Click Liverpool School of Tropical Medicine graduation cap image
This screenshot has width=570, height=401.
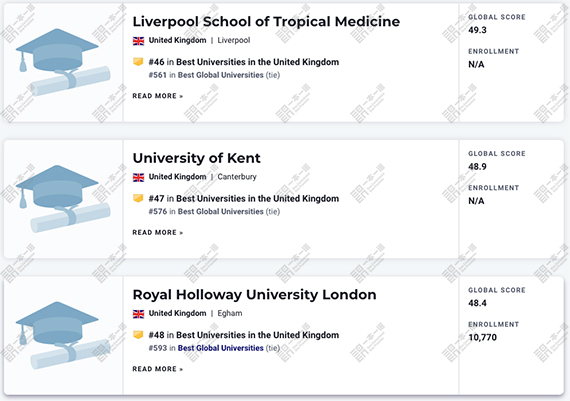pyautogui.click(x=63, y=62)
